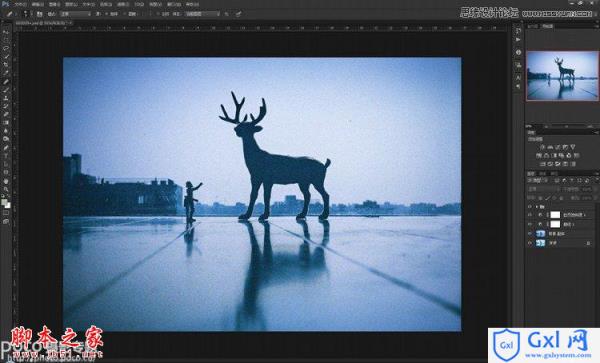Select the Brush tool in the toolbar
The image size is (600, 363).
(x=6, y=90)
